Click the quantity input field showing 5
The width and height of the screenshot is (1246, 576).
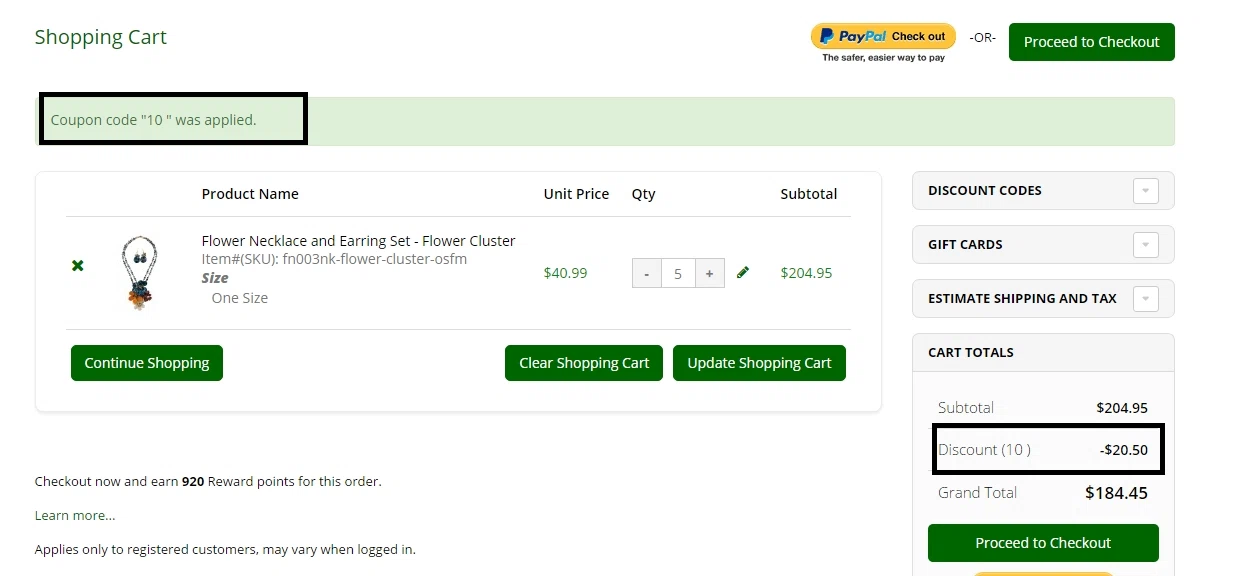(678, 273)
